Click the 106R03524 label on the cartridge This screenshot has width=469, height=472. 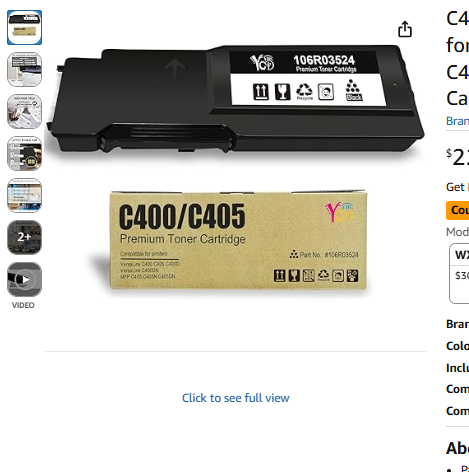[324, 60]
